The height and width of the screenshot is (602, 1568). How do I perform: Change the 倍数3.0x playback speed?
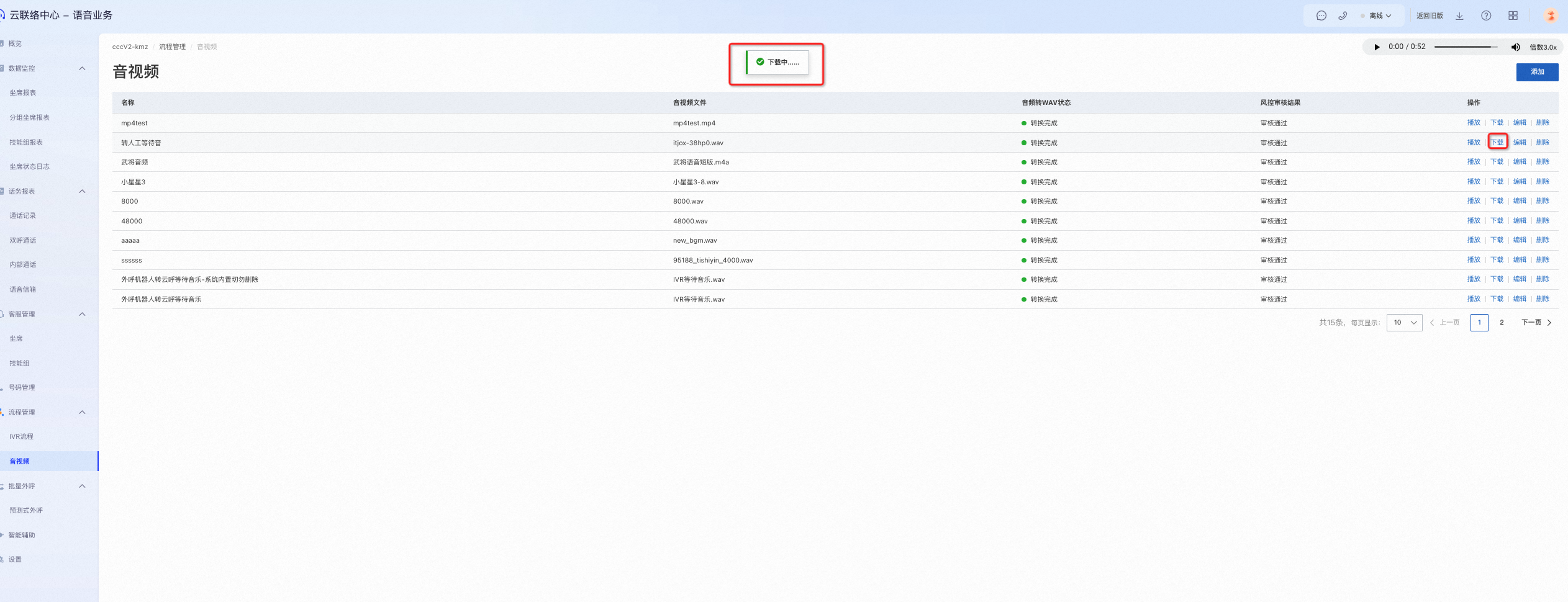pos(1543,47)
